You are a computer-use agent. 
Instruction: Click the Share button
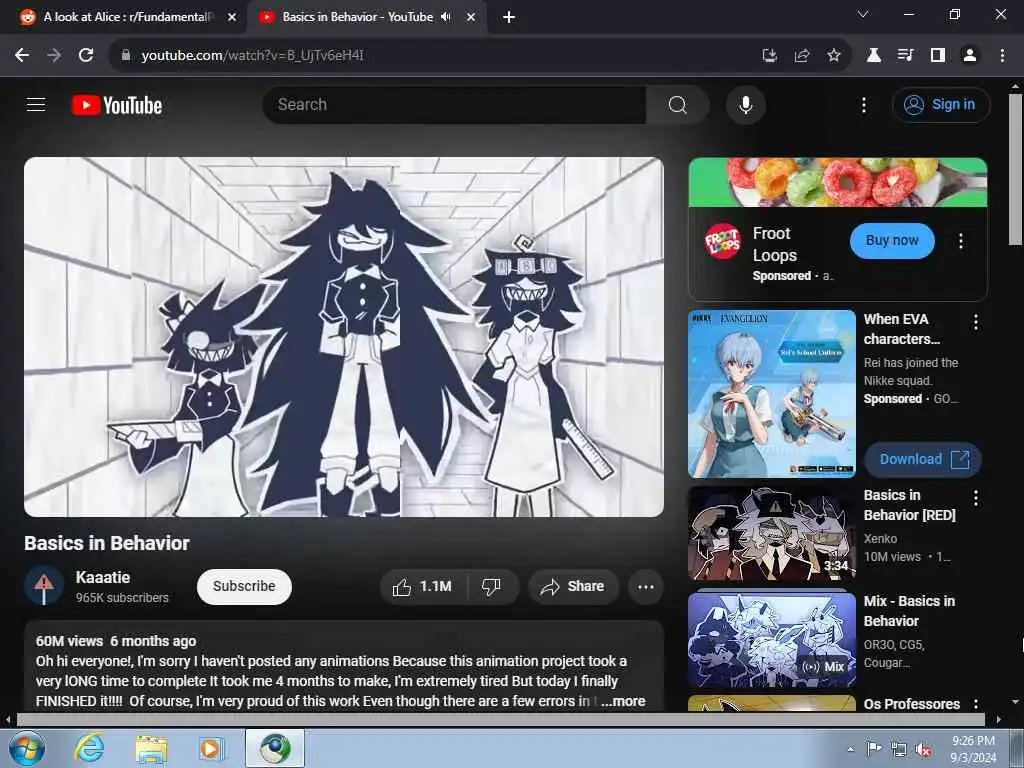573,587
